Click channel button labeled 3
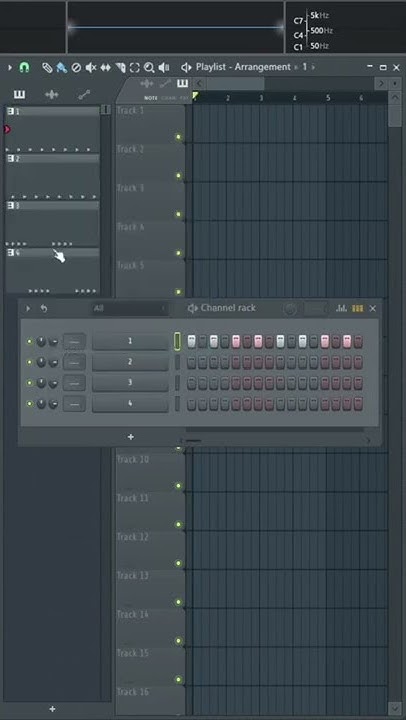Screen dimensions: 406x720 pyautogui.click(x=130, y=383)
